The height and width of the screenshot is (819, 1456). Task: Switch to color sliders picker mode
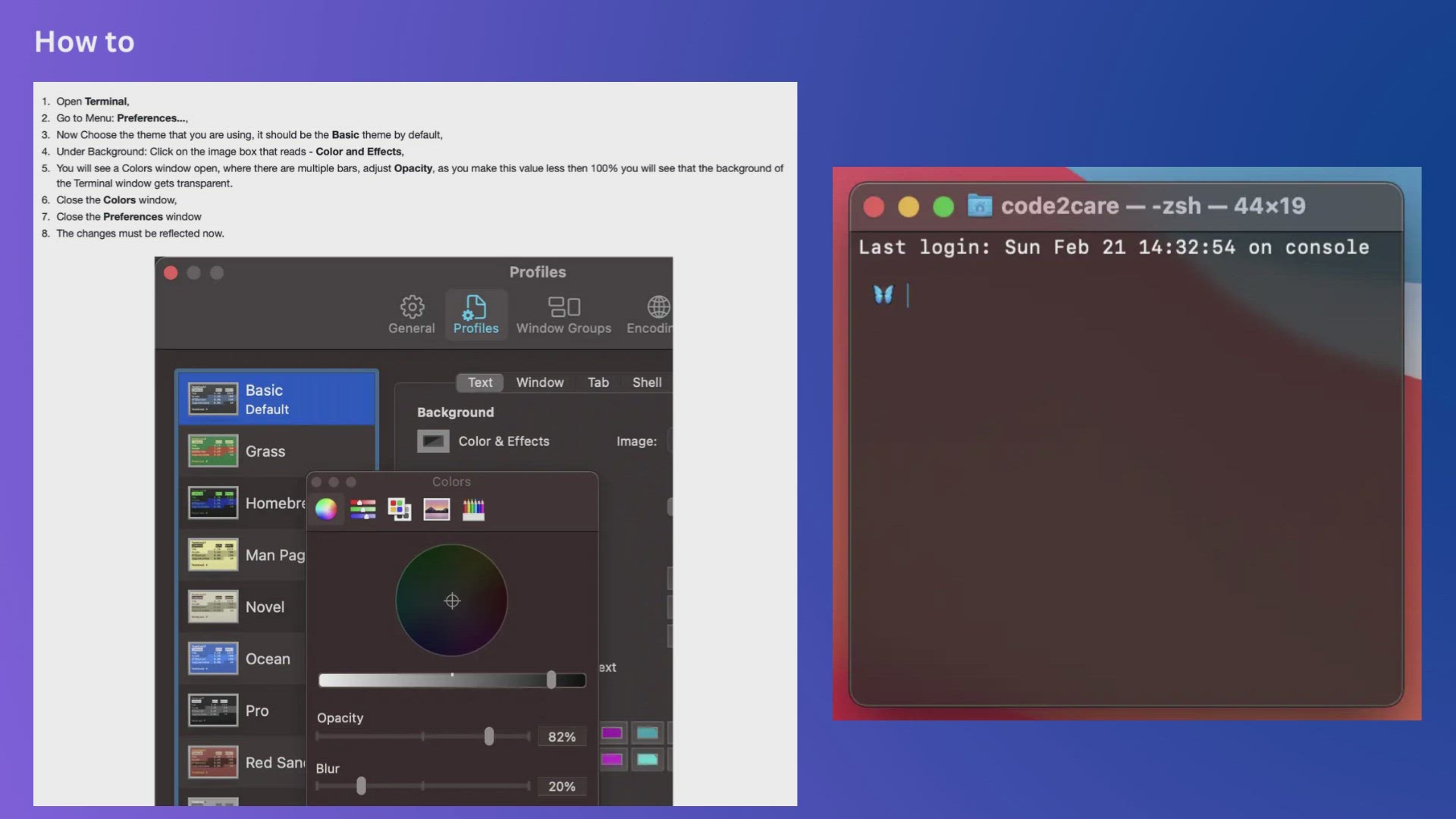[363, 510]
